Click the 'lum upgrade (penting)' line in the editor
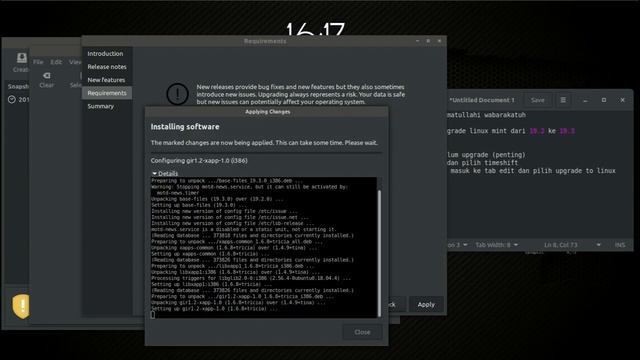 pyautogui.click(x=487, y=155)
